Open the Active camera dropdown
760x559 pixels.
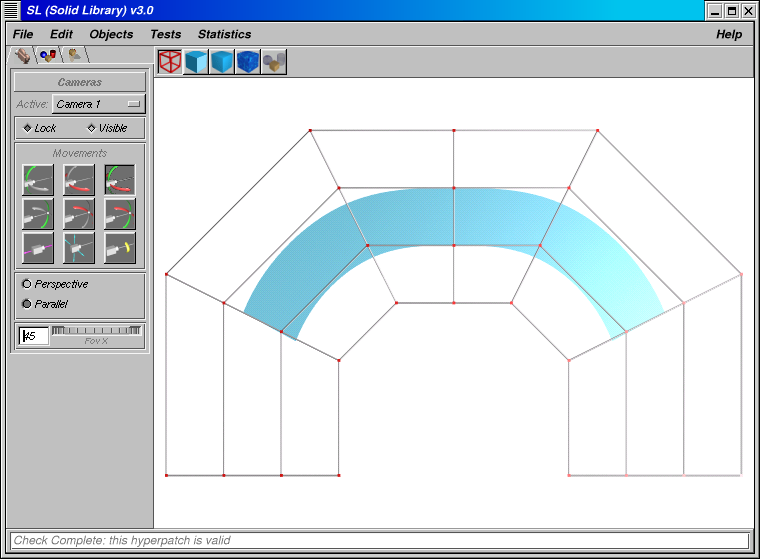tap(98, 104)
